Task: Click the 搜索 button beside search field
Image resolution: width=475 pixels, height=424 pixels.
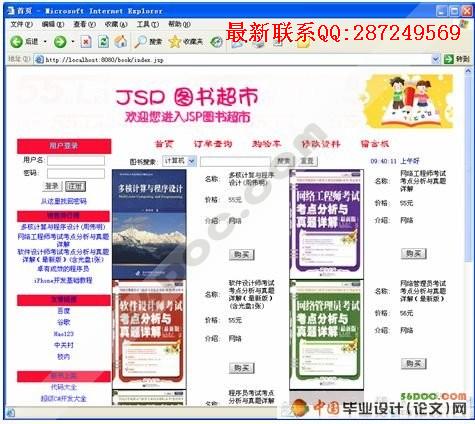Action: click(284, 161)
